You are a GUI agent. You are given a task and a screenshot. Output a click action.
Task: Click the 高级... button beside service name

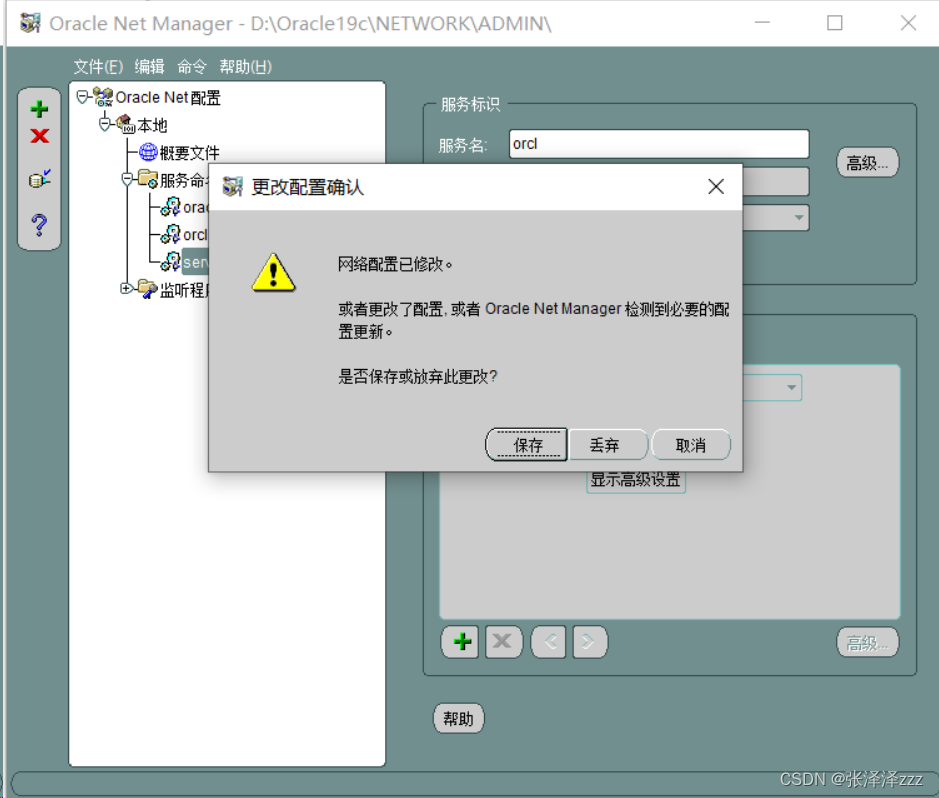(867, 162)
